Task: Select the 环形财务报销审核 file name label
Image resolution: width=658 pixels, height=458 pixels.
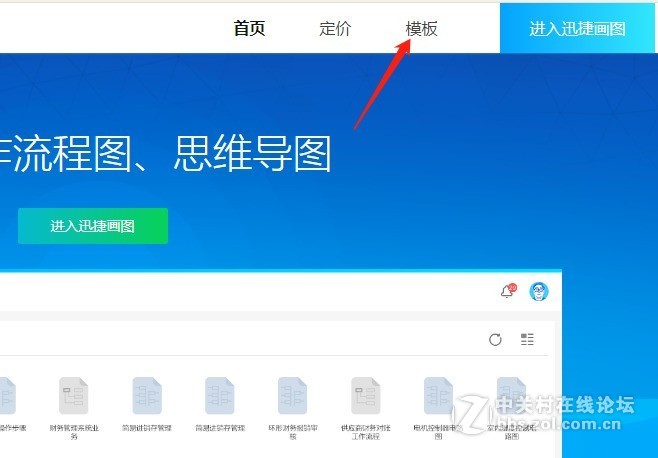Action: (x=293, y=432)
